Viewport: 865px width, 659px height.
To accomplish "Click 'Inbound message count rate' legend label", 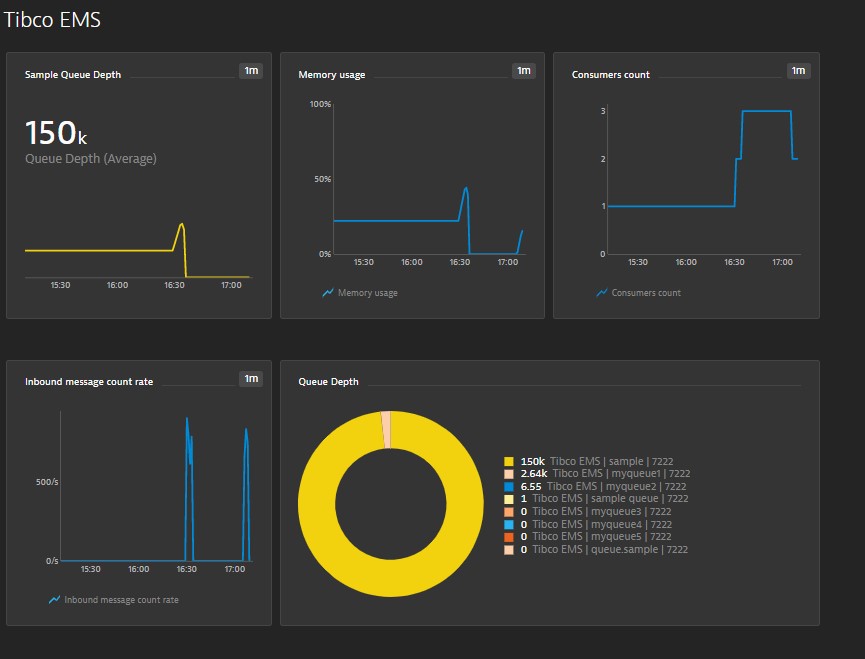I will tap(121, 599).
